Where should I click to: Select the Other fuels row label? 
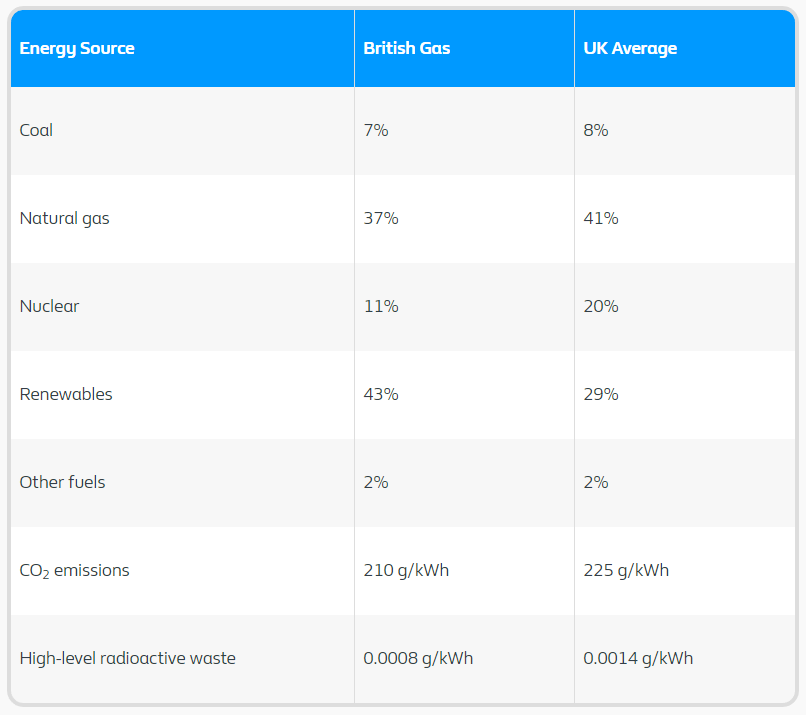(x=62, y=482)
